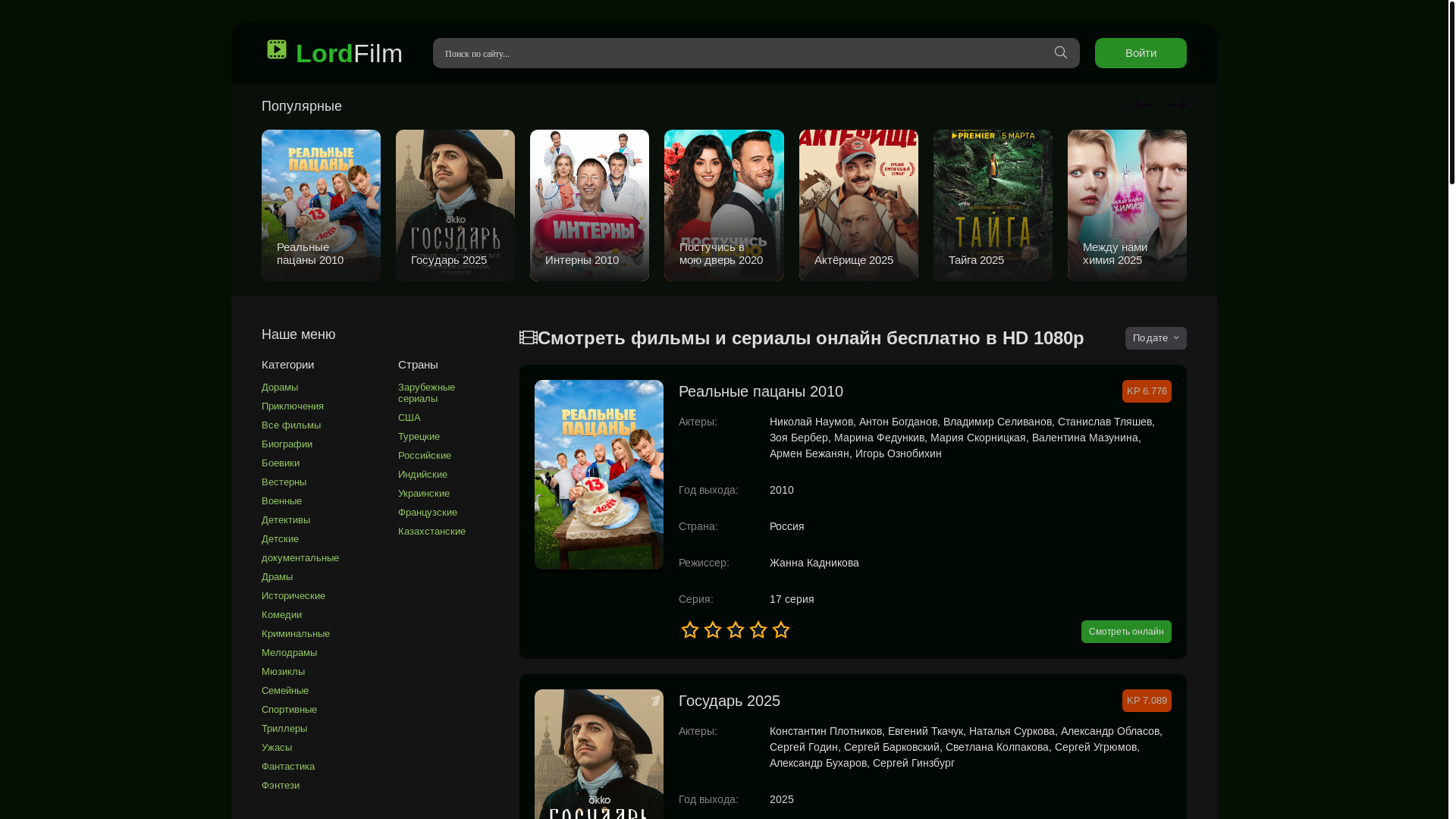Go to the Мелодрамы category
1456x819 pixels.
point(289,653)
